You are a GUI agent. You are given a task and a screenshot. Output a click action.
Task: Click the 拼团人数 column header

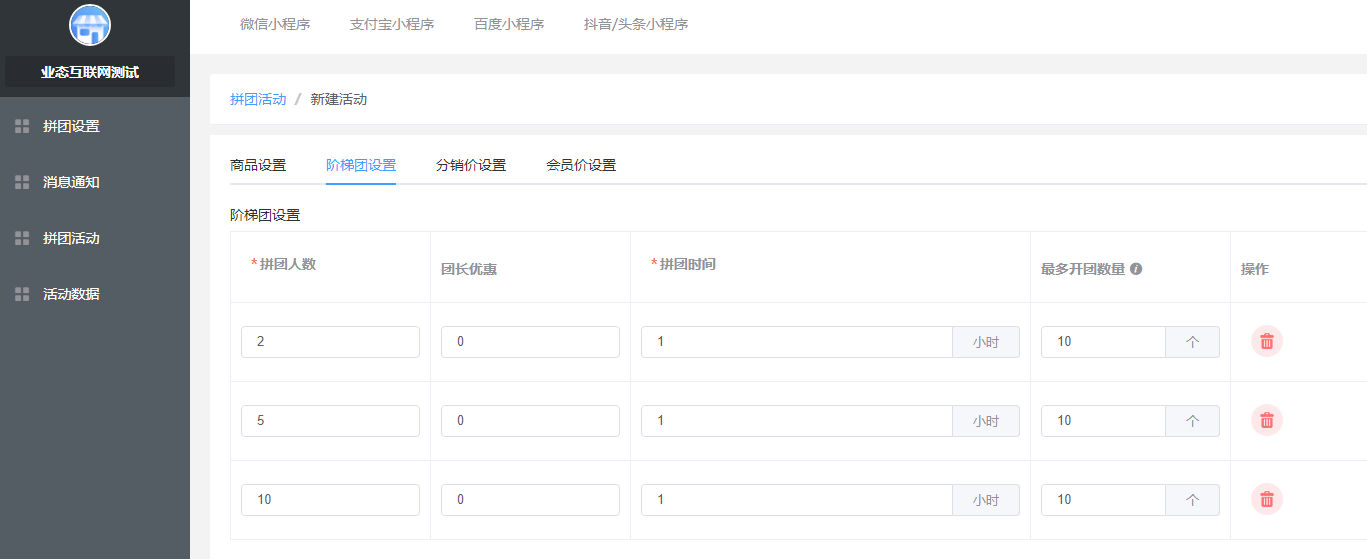(x=288, y=264)
